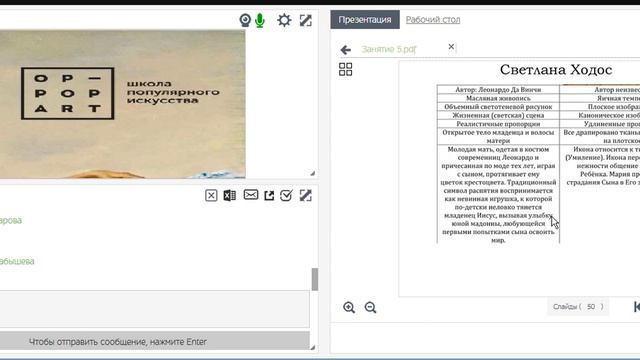Expand the video panel to fullscreen
640x360 pixels.
pyautogui.click(x=306, y=20)
